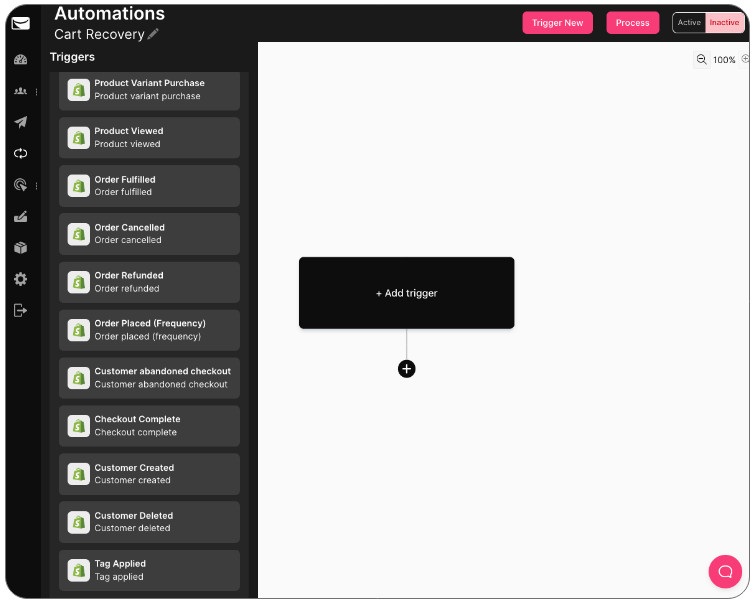This screenshot has width=755, height=602.
Task: Click Shopify icon on Tag Applied
Action: pyautogui.click(x=79, y=570)
